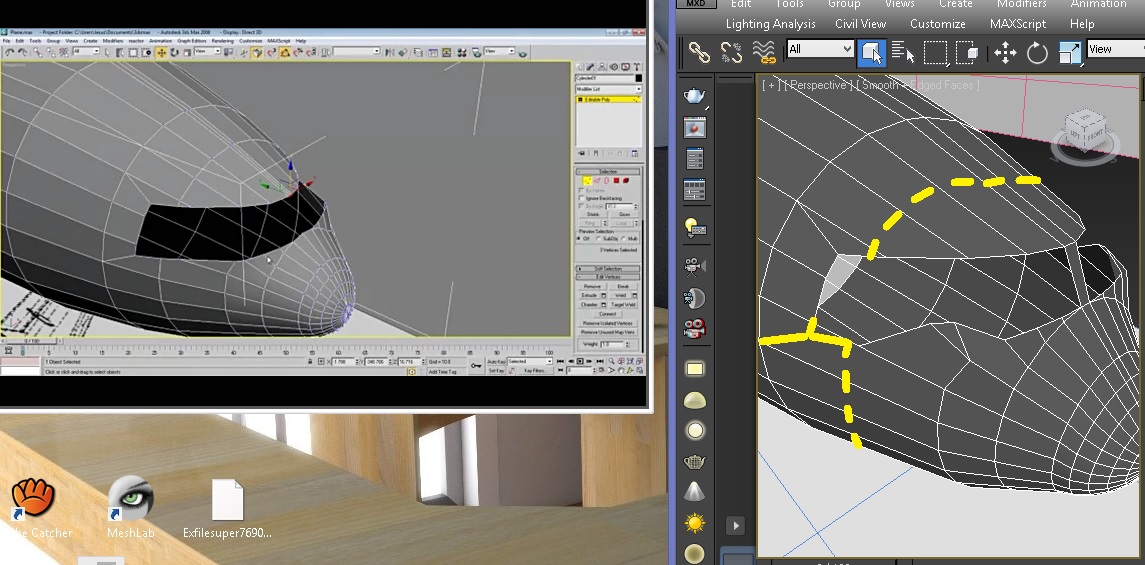Open the Rendering menu in left window
This screenshot has width=1145, height=565.
coord(223,41)
